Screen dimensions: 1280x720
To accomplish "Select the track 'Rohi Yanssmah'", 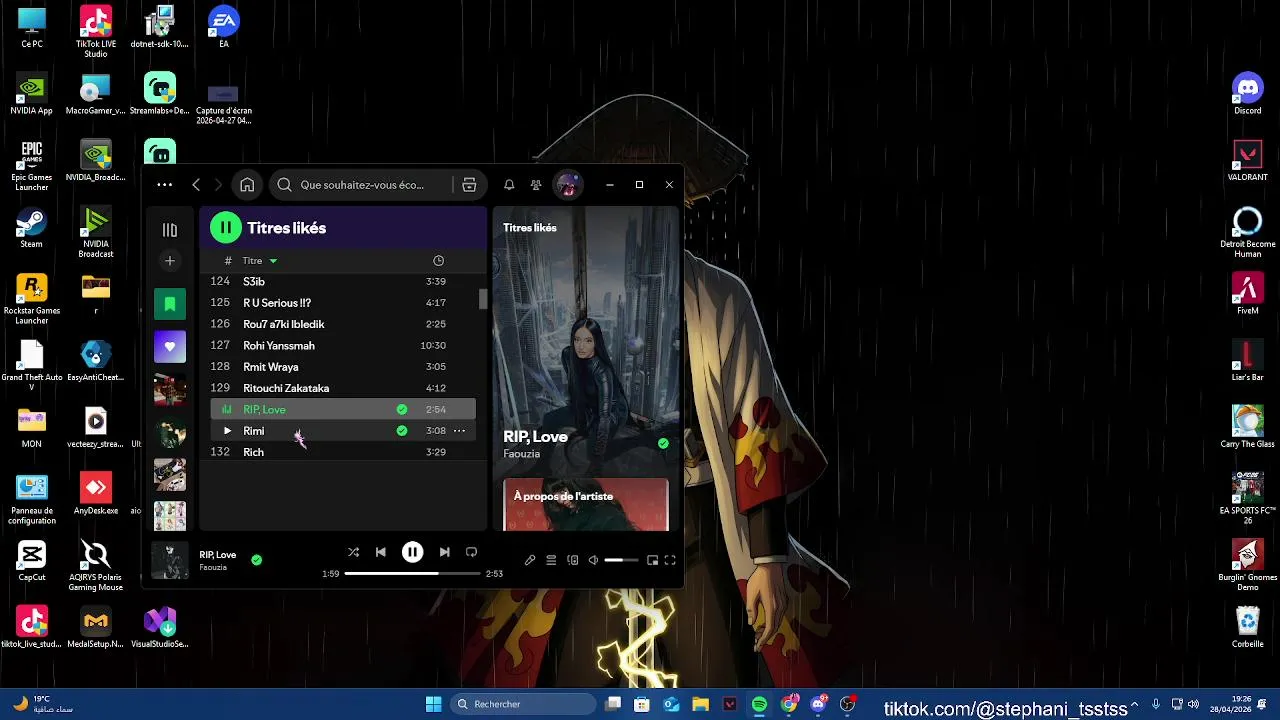I will [343, 346].
